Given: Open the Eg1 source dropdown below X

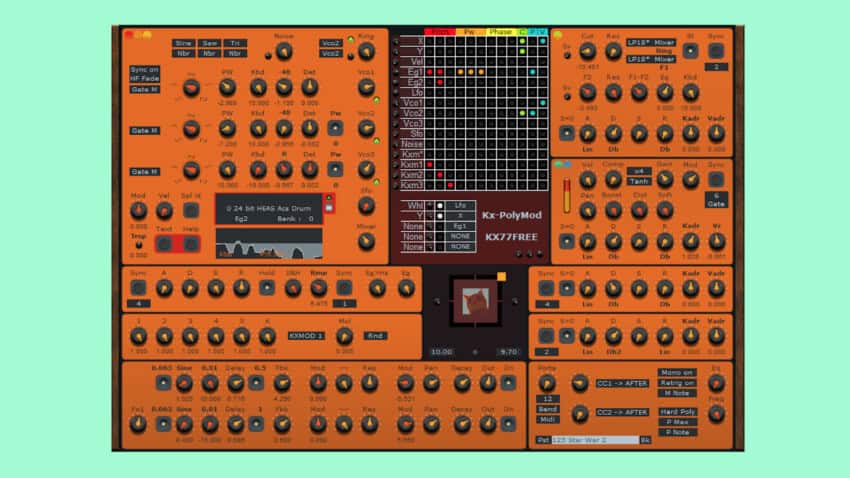Looking at the screenshot, I should pos(460,226).
